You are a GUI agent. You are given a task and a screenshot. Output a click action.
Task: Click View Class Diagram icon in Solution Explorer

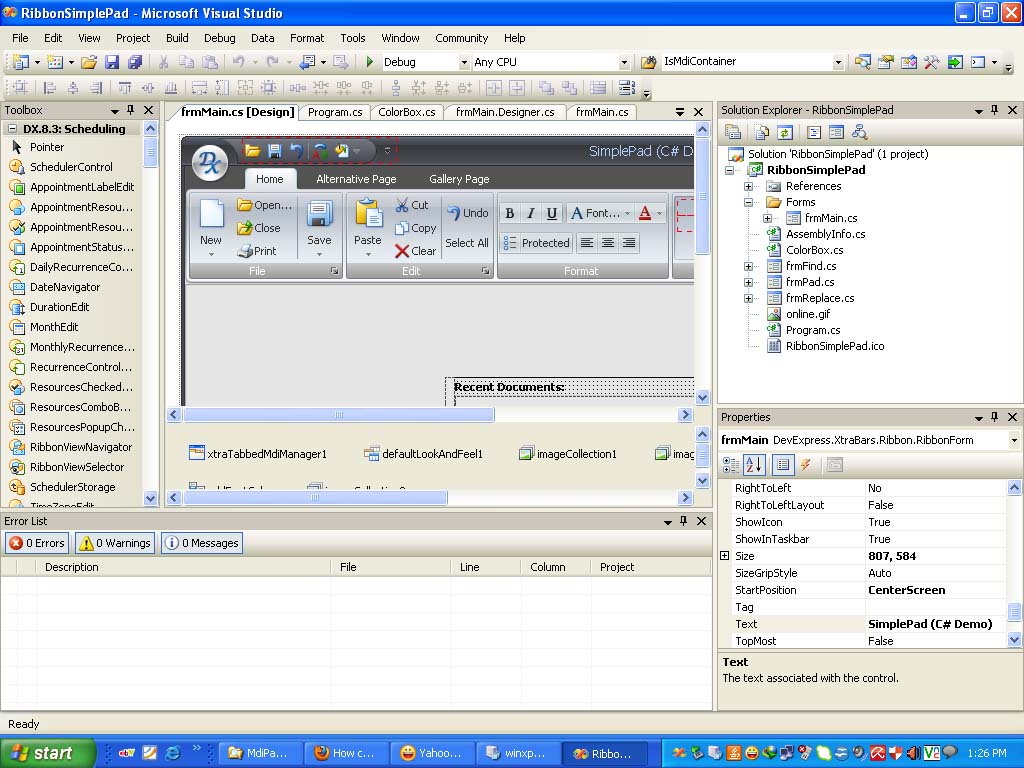point(859,133)
